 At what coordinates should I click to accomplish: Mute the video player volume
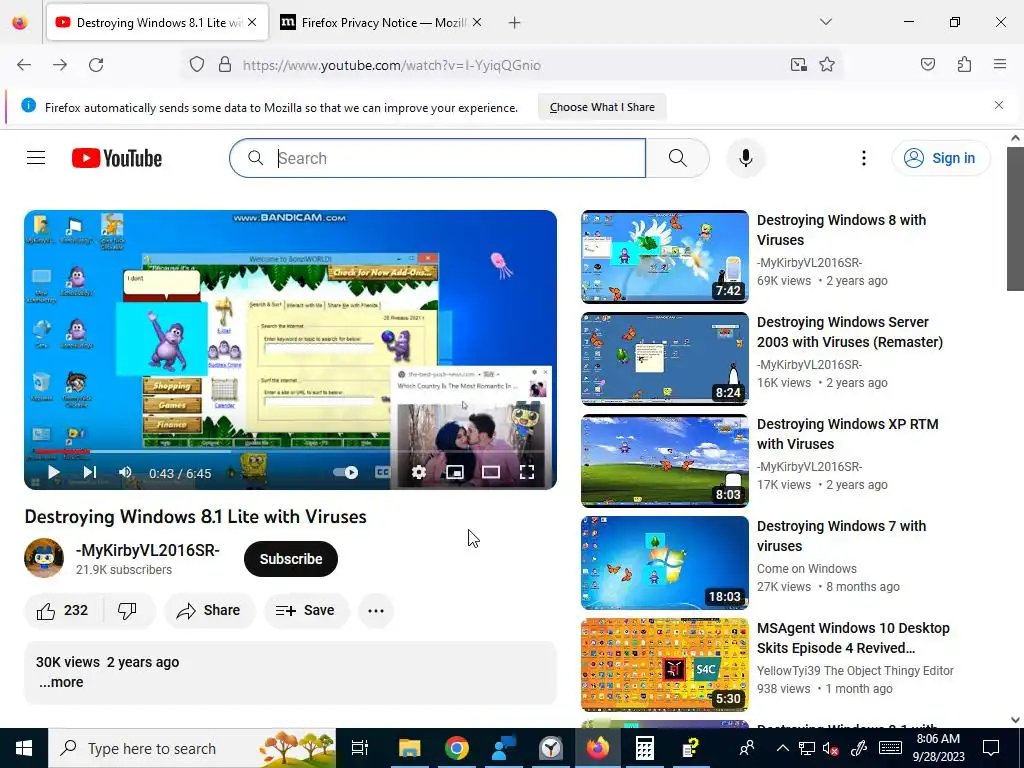[x=125, y=472]
